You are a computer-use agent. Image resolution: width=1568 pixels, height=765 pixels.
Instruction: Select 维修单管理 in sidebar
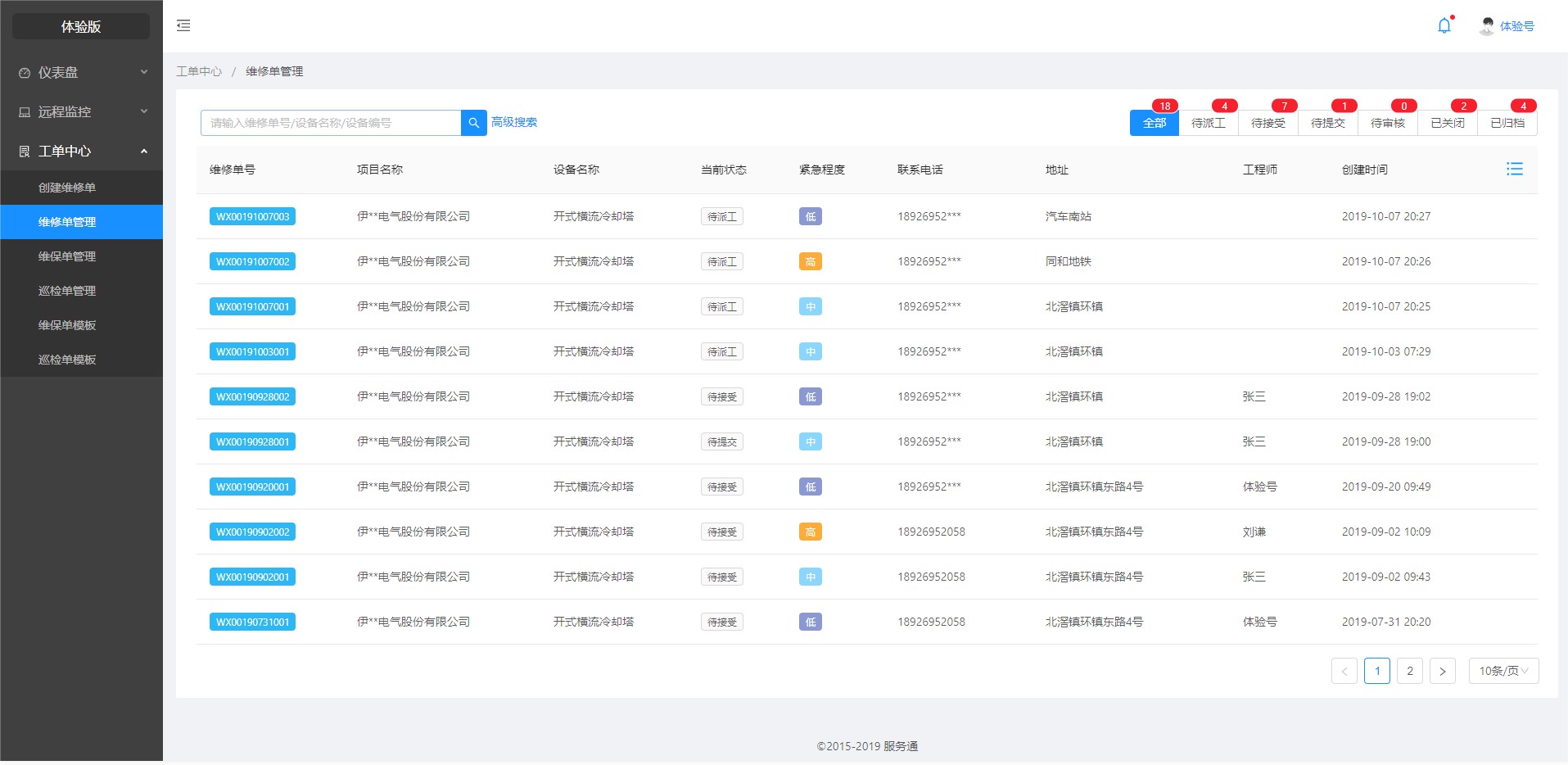pyautogui.click(x=81, y=222)
